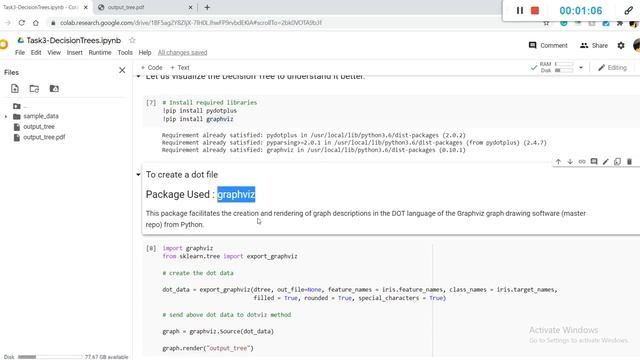Close the output_tree.pdf browser tab
The height and width of the screenshot is (360, 640).
[x=190, y=7]
